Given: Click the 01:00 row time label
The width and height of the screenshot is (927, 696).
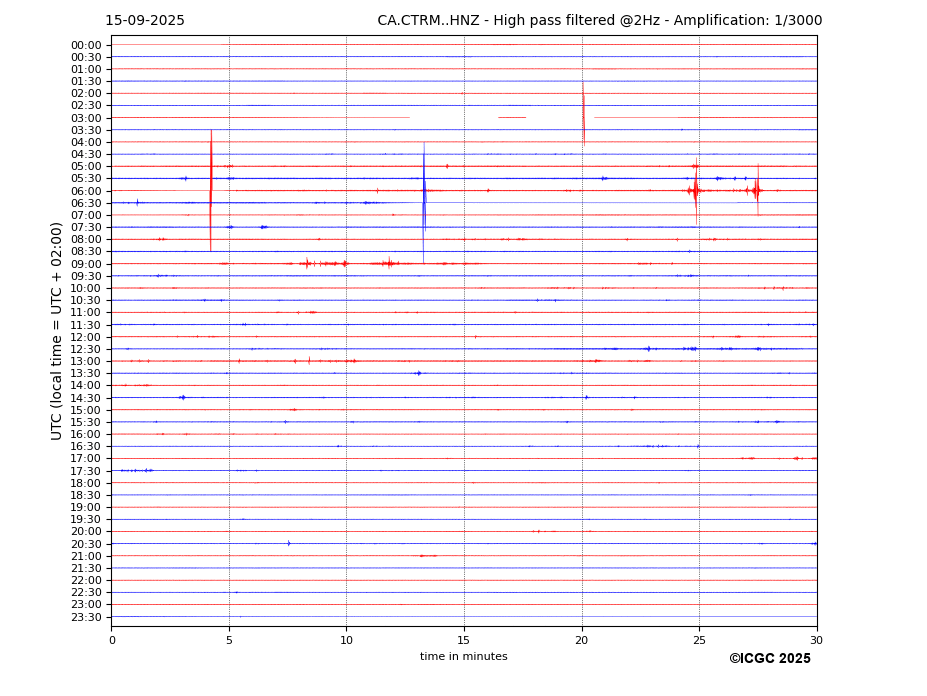Looking at the screenshot, I should [x=86, y=70].
